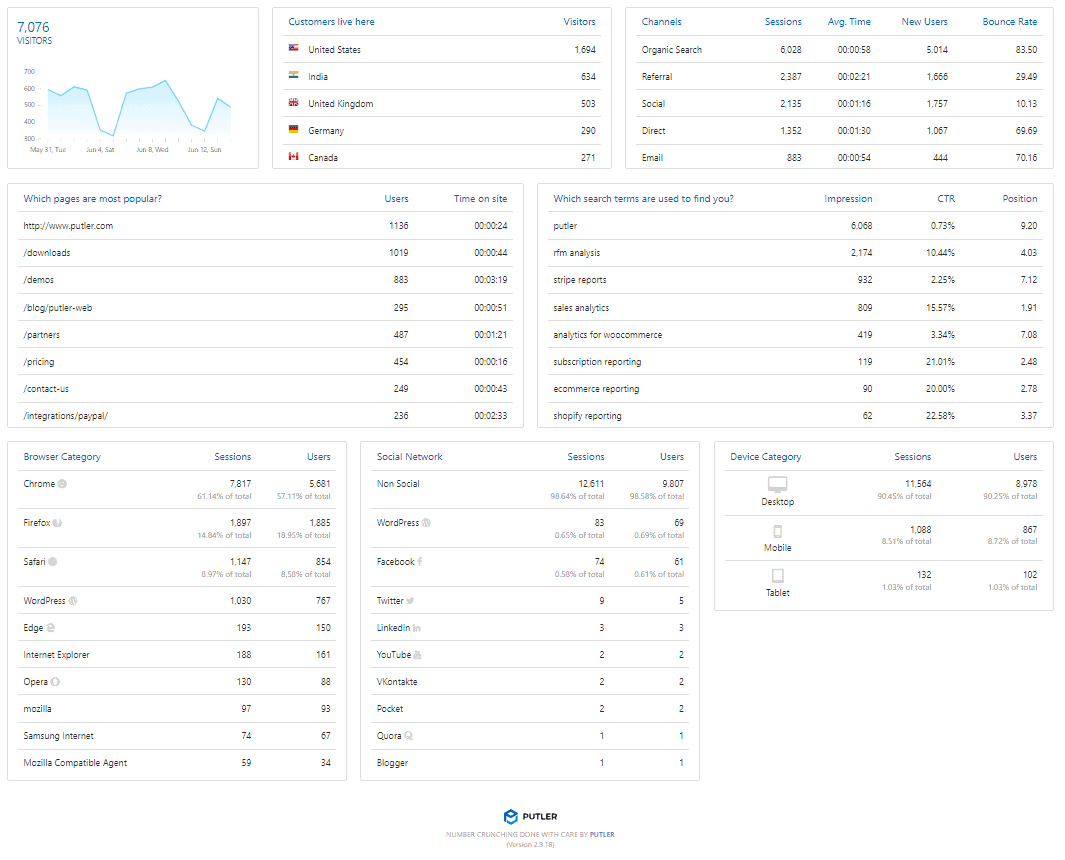Click the Impression column header
The image size is (1065, 860).
click(848, 199)
